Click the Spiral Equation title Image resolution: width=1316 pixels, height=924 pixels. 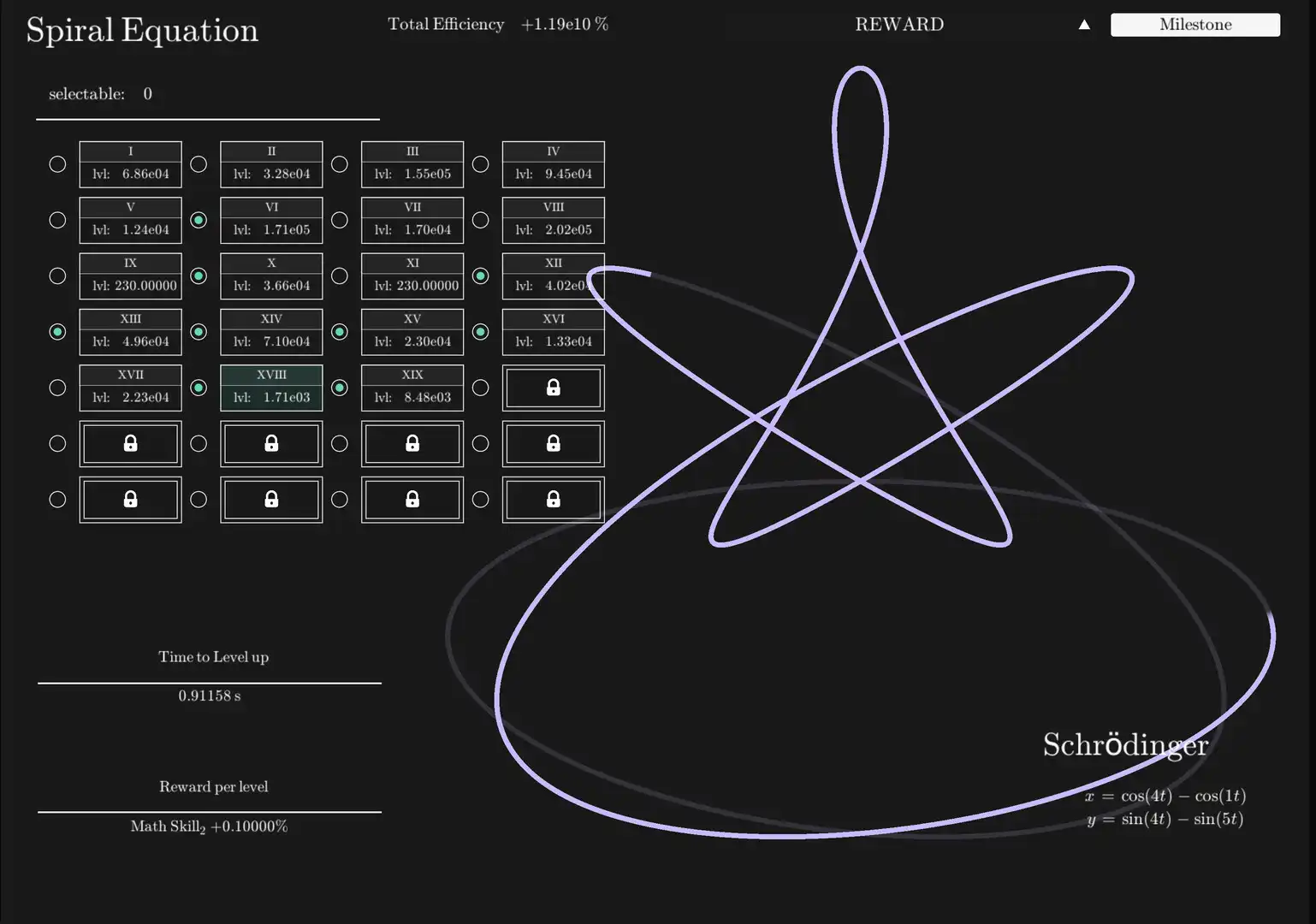click(142, 30)
